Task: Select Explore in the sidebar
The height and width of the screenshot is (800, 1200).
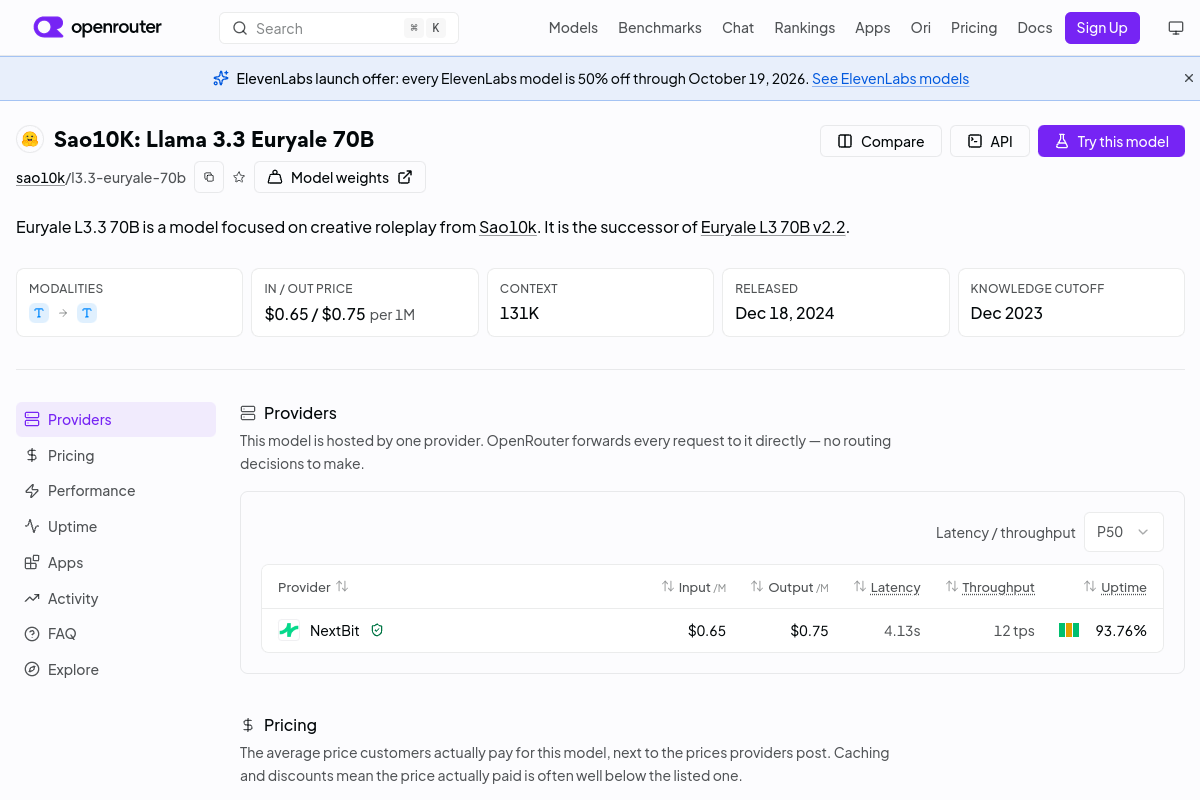Action: pos(116,669)
